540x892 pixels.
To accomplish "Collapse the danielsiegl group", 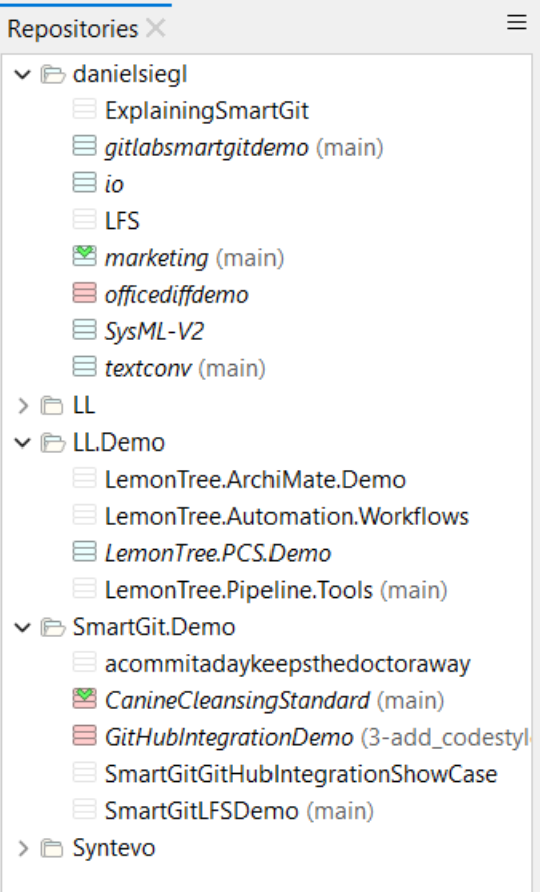I will pos(22,74).
